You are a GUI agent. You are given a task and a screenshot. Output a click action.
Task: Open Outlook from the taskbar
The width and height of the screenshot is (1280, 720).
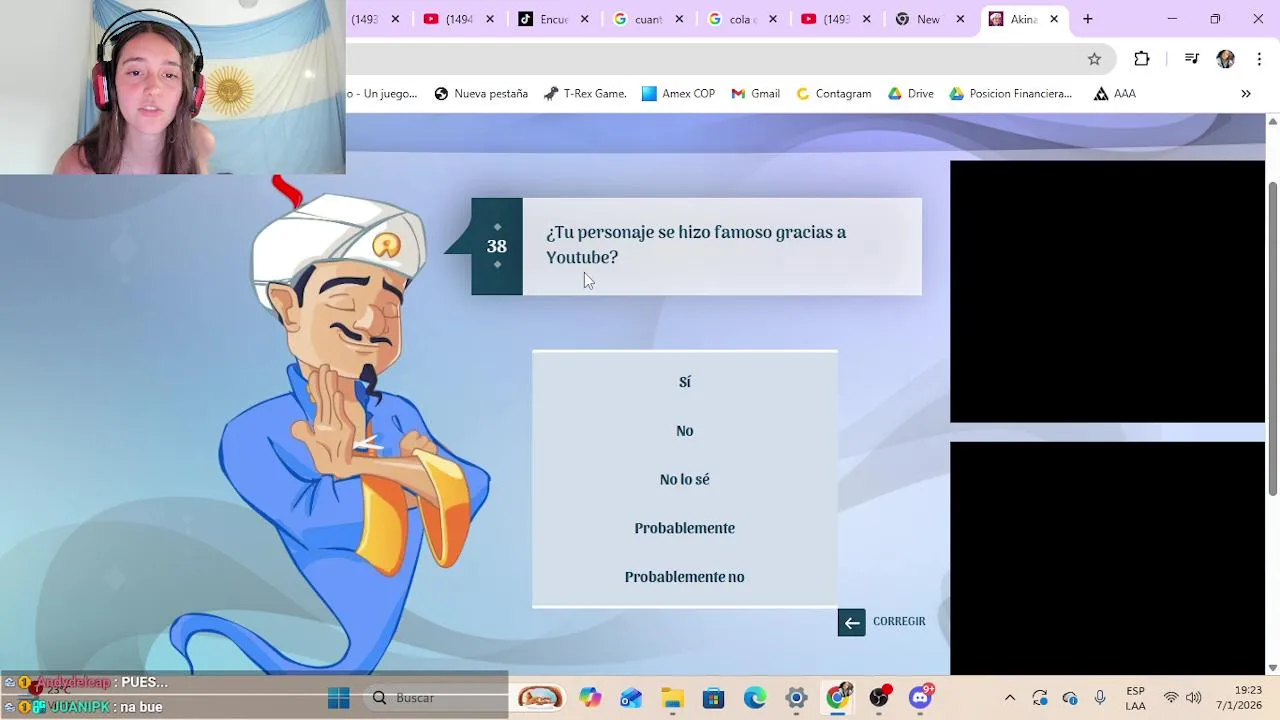[x=631, y=698]
